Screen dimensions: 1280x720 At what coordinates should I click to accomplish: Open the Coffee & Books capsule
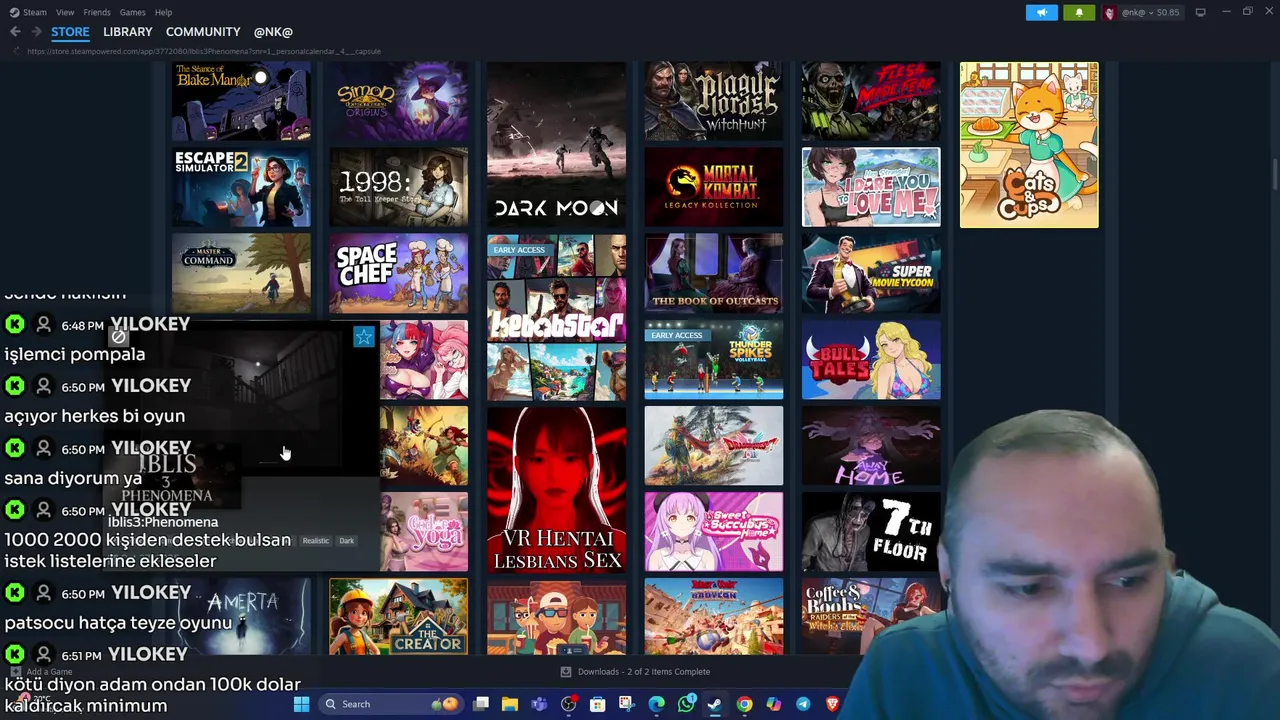pyautogui.click(x=871, y=617)
